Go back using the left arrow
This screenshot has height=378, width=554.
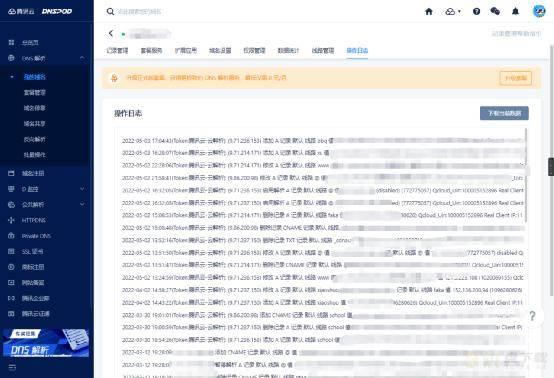111,34
